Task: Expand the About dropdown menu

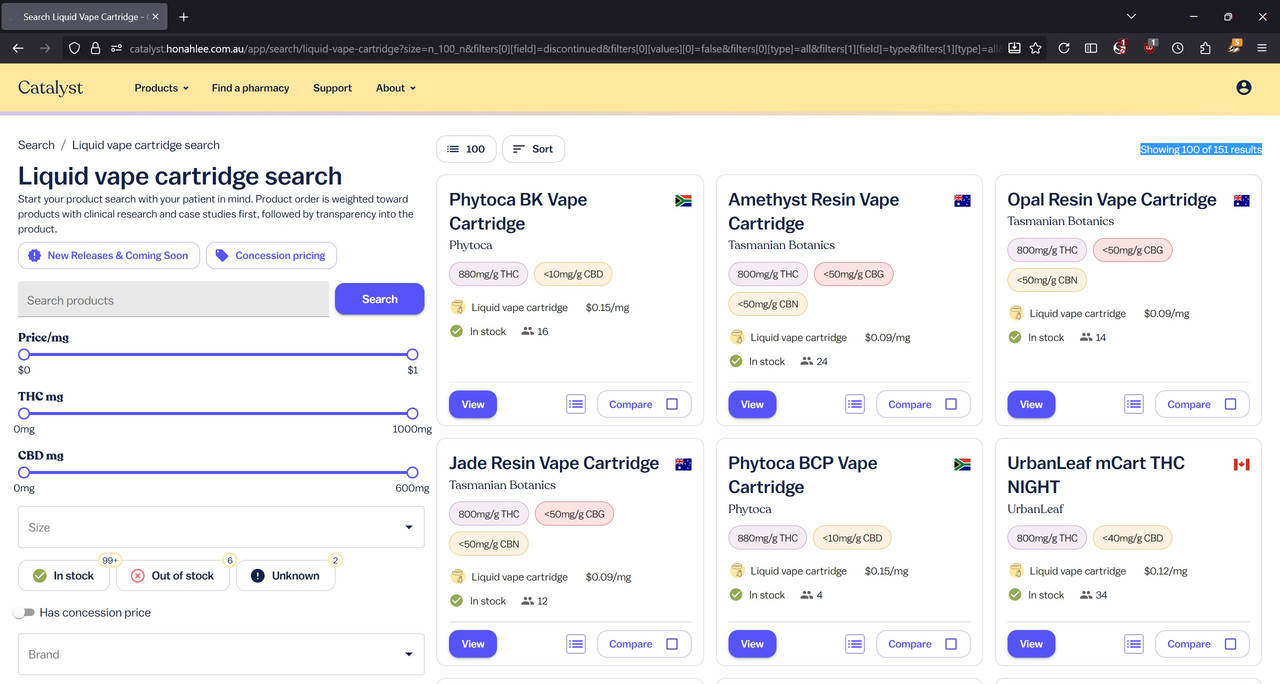Action: (396, 88)
